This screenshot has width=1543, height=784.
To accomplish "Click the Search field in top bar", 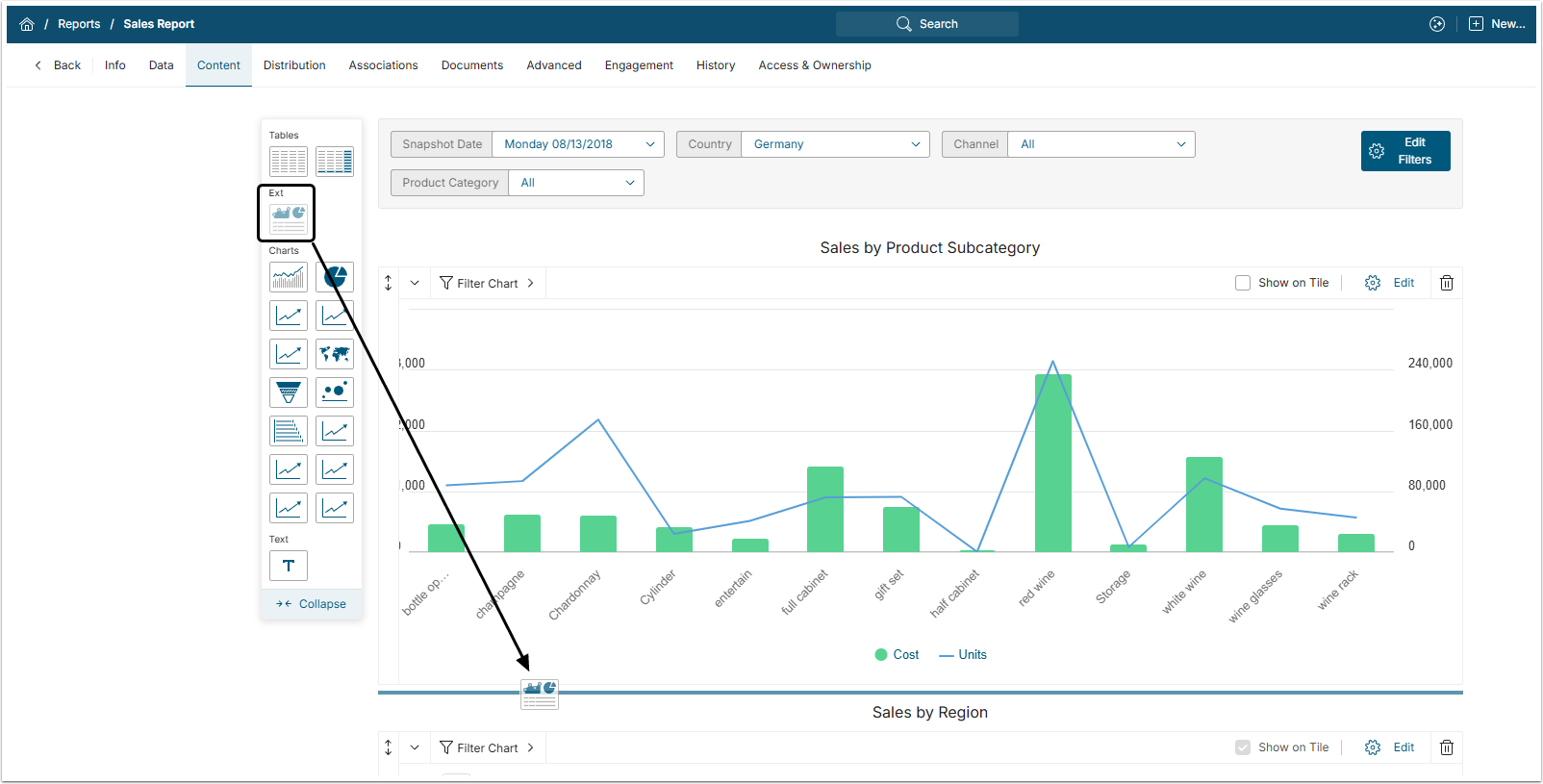I will click(927, 24).
